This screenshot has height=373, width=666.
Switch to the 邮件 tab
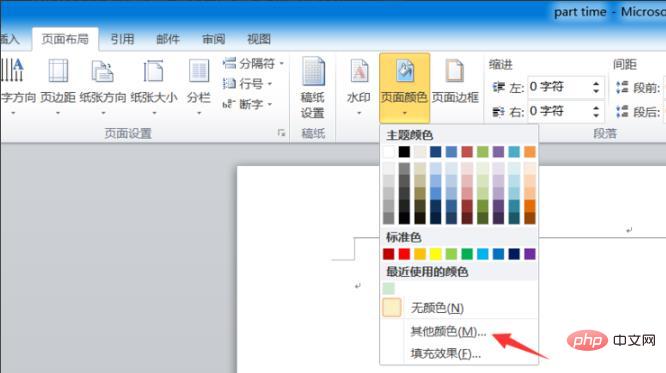click(x=168, y=39)
